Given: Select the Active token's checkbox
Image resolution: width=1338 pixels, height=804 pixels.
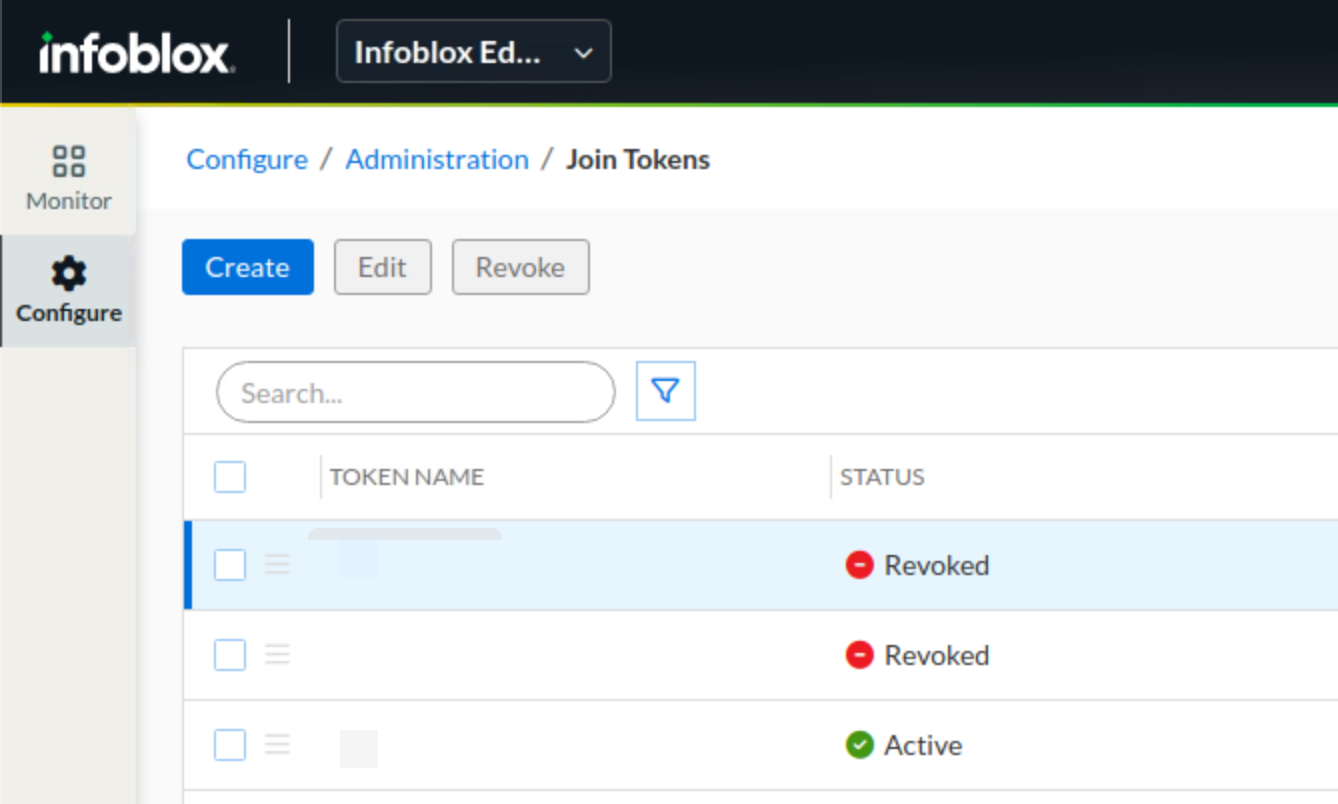Looking at the screenshot, I should (230, 745).
